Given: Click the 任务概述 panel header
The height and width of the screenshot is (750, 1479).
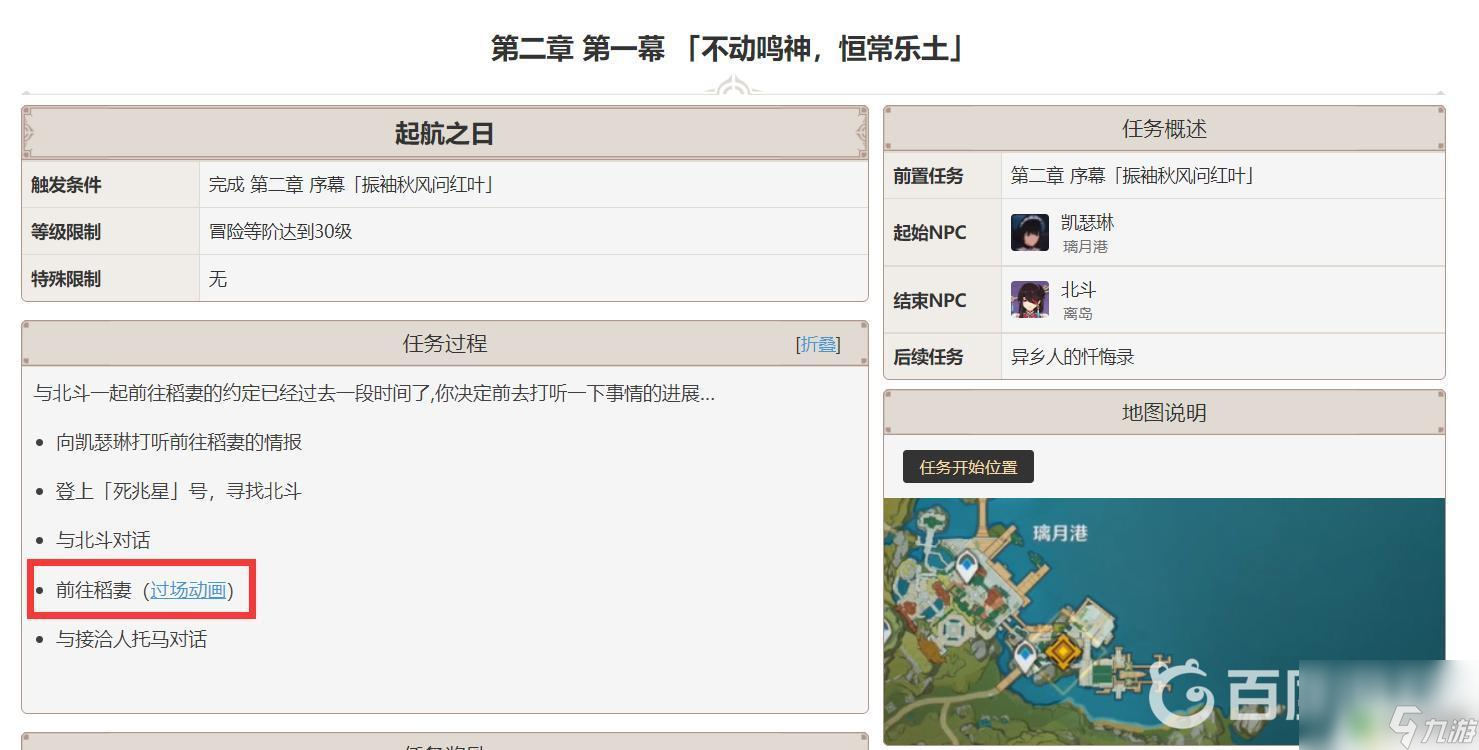Looking at the screenshot, I should pos(1164,129).
